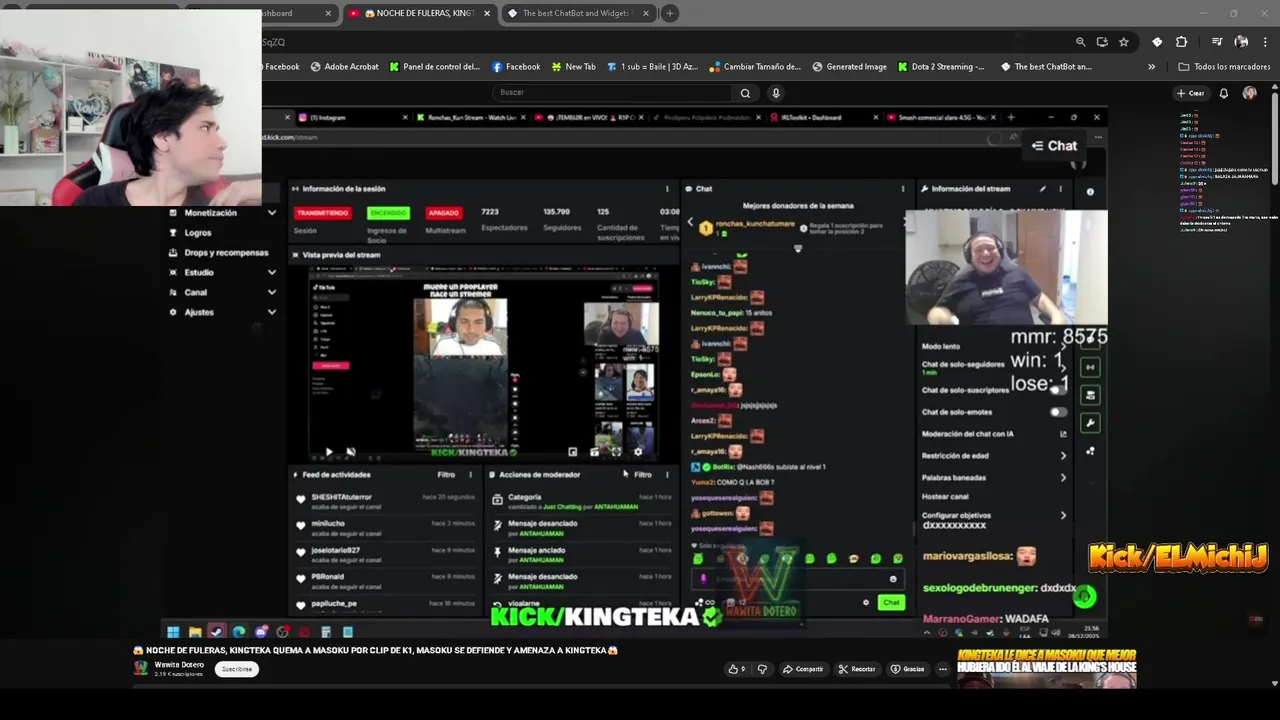Open the Wawita Dotero channel name link

pyautogui.click(x=179, y=665)
